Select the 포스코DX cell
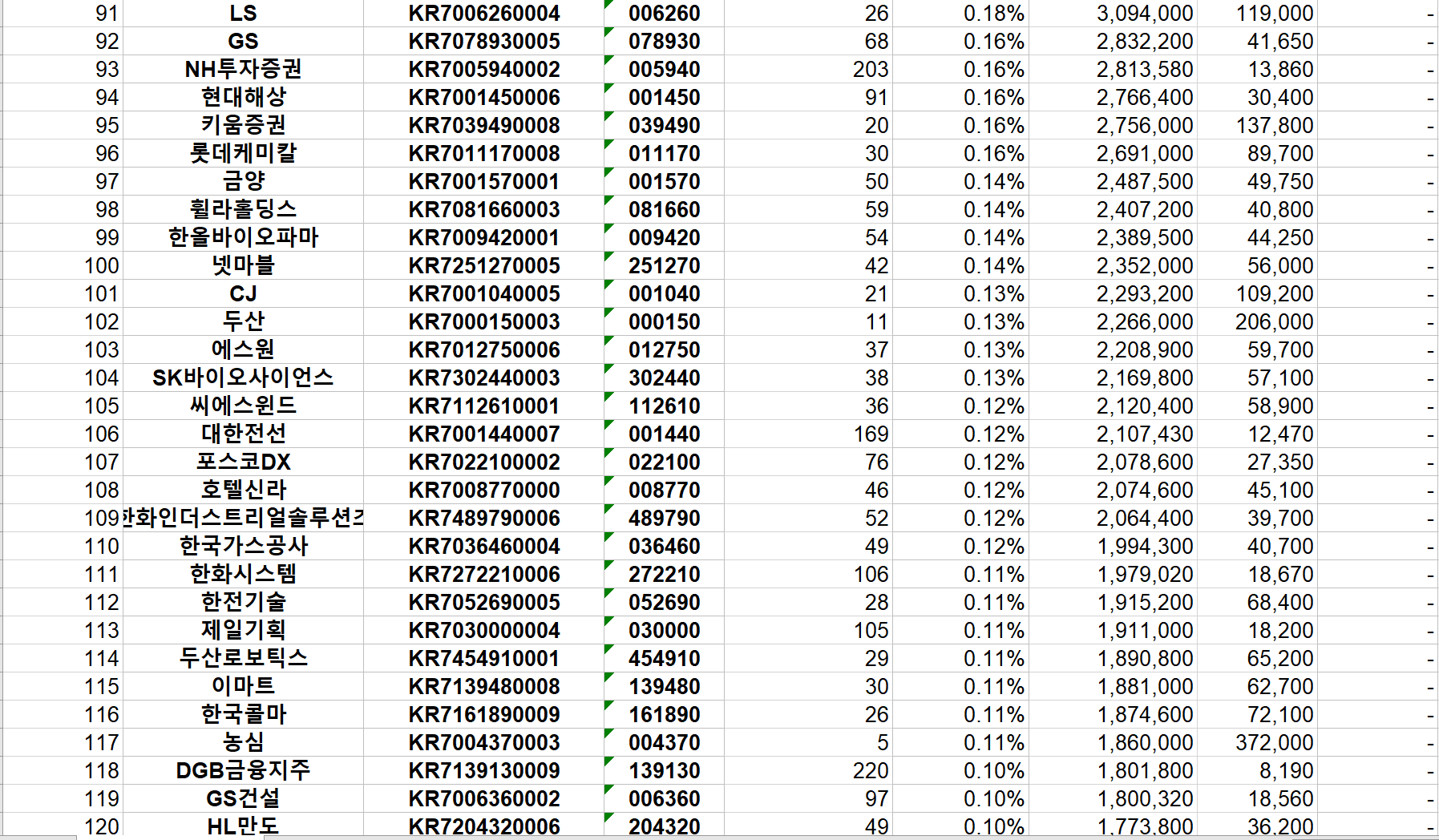 tap(243, 462)
